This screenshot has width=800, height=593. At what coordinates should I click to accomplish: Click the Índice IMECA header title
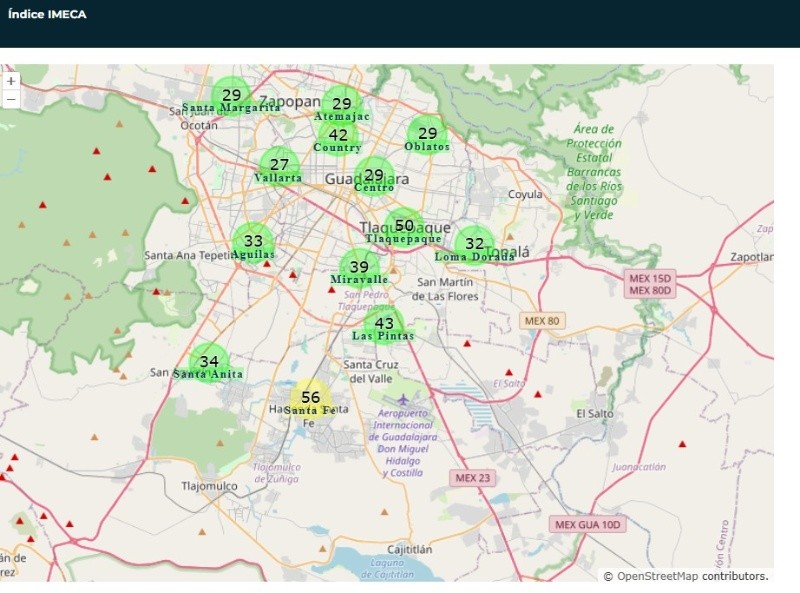(47, 14)
